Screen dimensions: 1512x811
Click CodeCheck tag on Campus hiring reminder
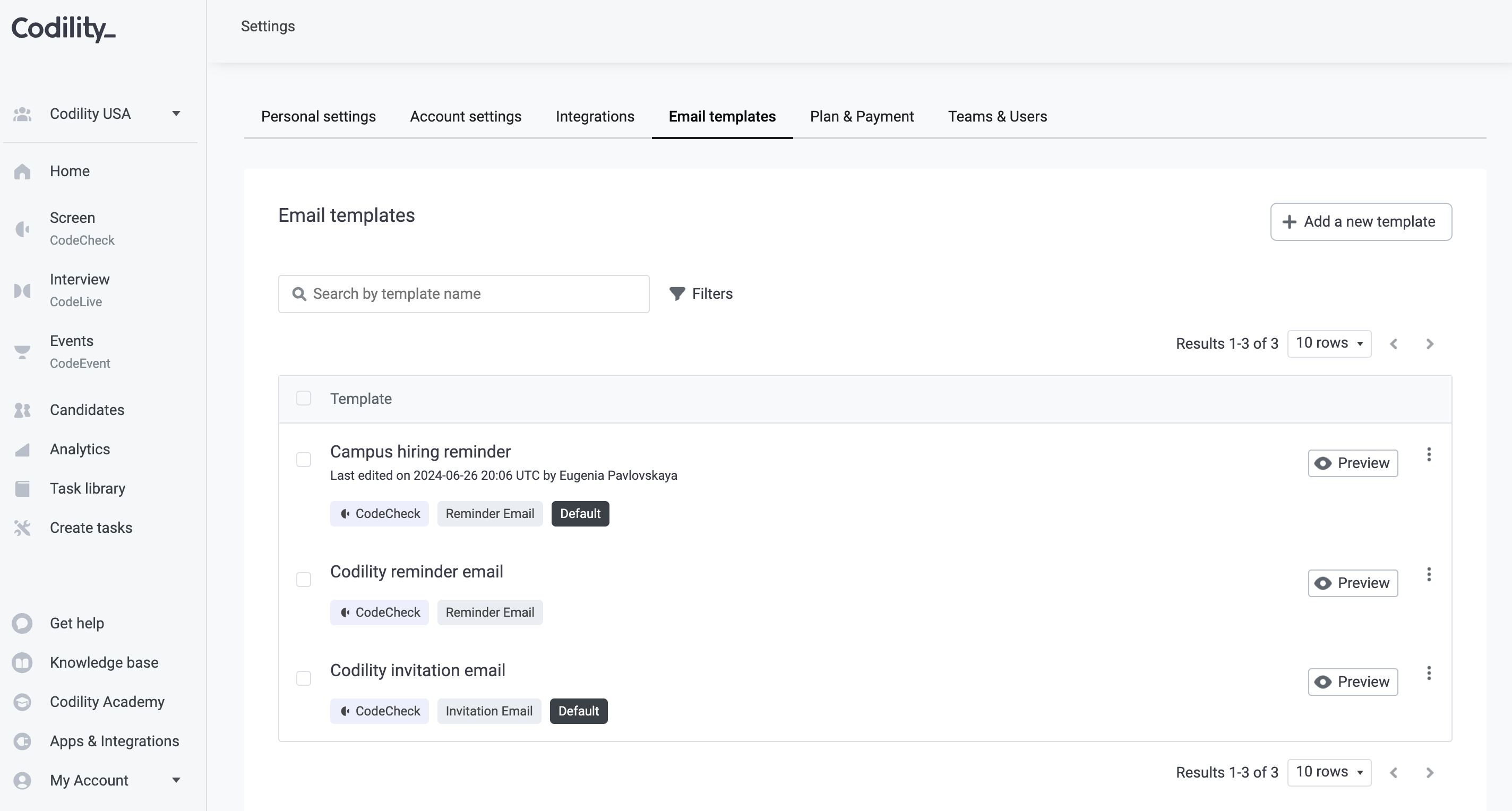click(x=379, y=514)
